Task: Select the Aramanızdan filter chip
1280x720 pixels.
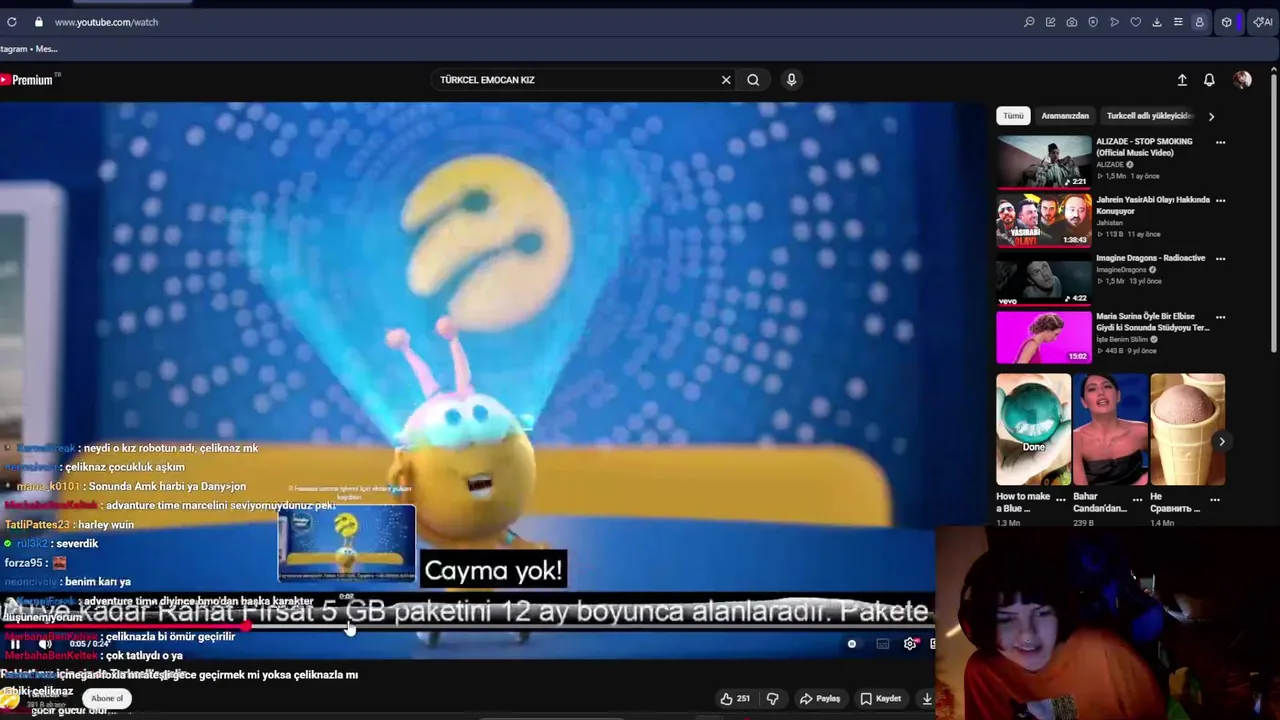Action: 1065,116
